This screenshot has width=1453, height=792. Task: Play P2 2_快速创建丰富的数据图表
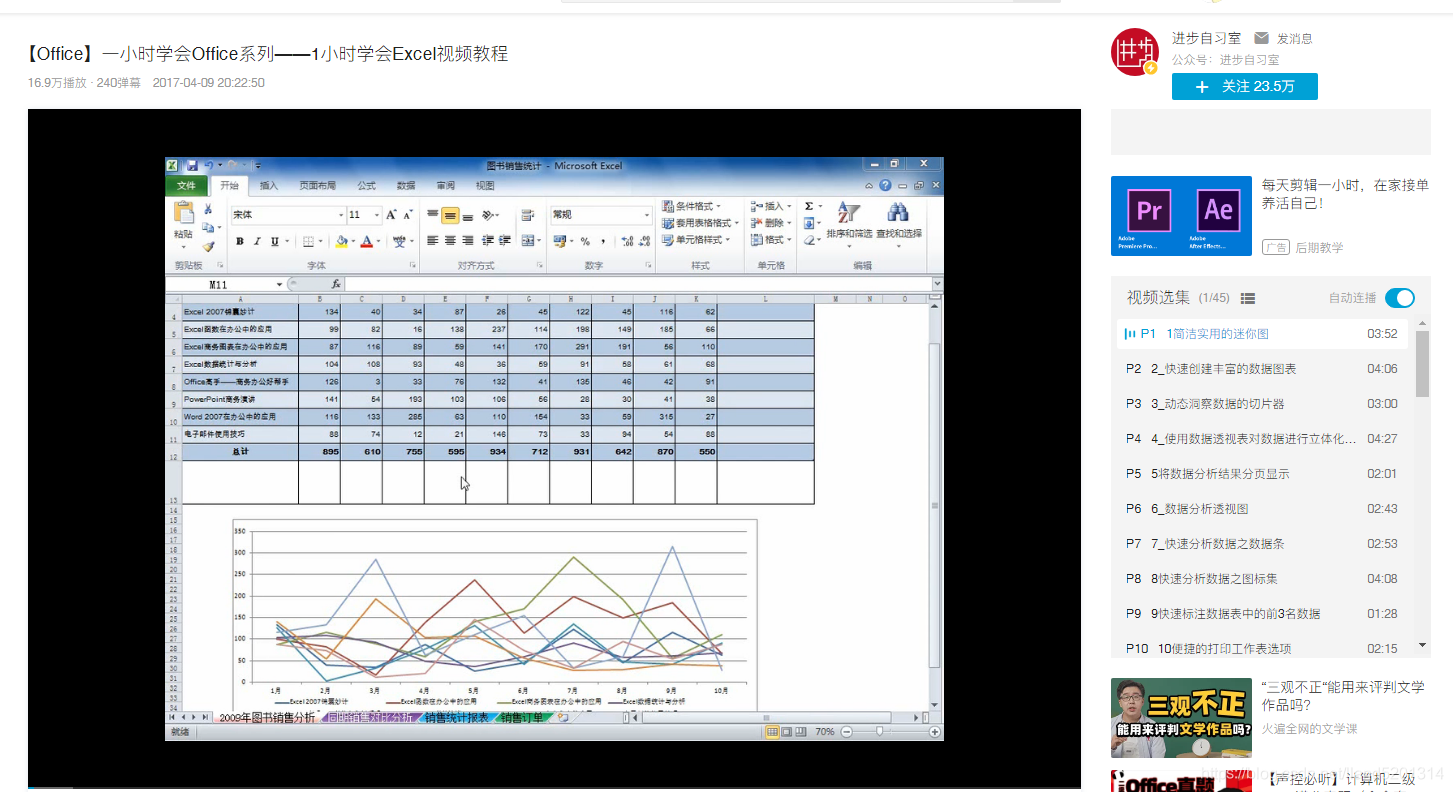point(1262,369)
